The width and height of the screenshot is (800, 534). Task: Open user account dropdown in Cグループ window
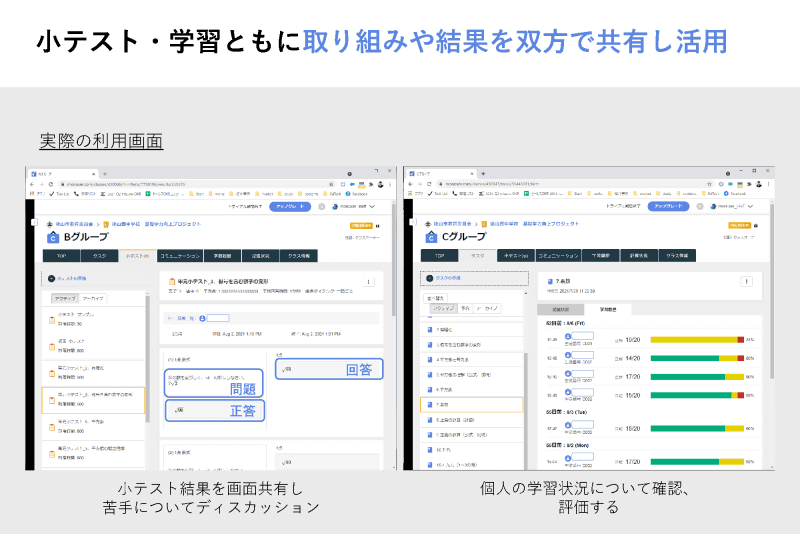click(732, 206)
